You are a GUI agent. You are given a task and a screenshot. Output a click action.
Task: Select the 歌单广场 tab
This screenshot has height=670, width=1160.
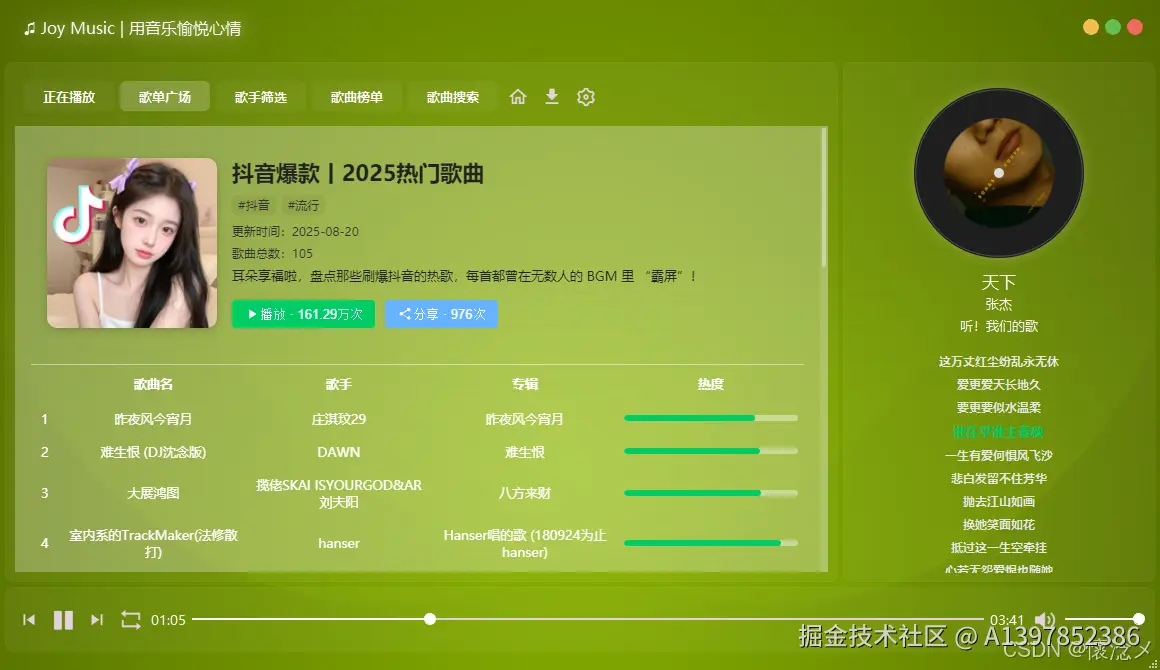click(x=164, y=96)
